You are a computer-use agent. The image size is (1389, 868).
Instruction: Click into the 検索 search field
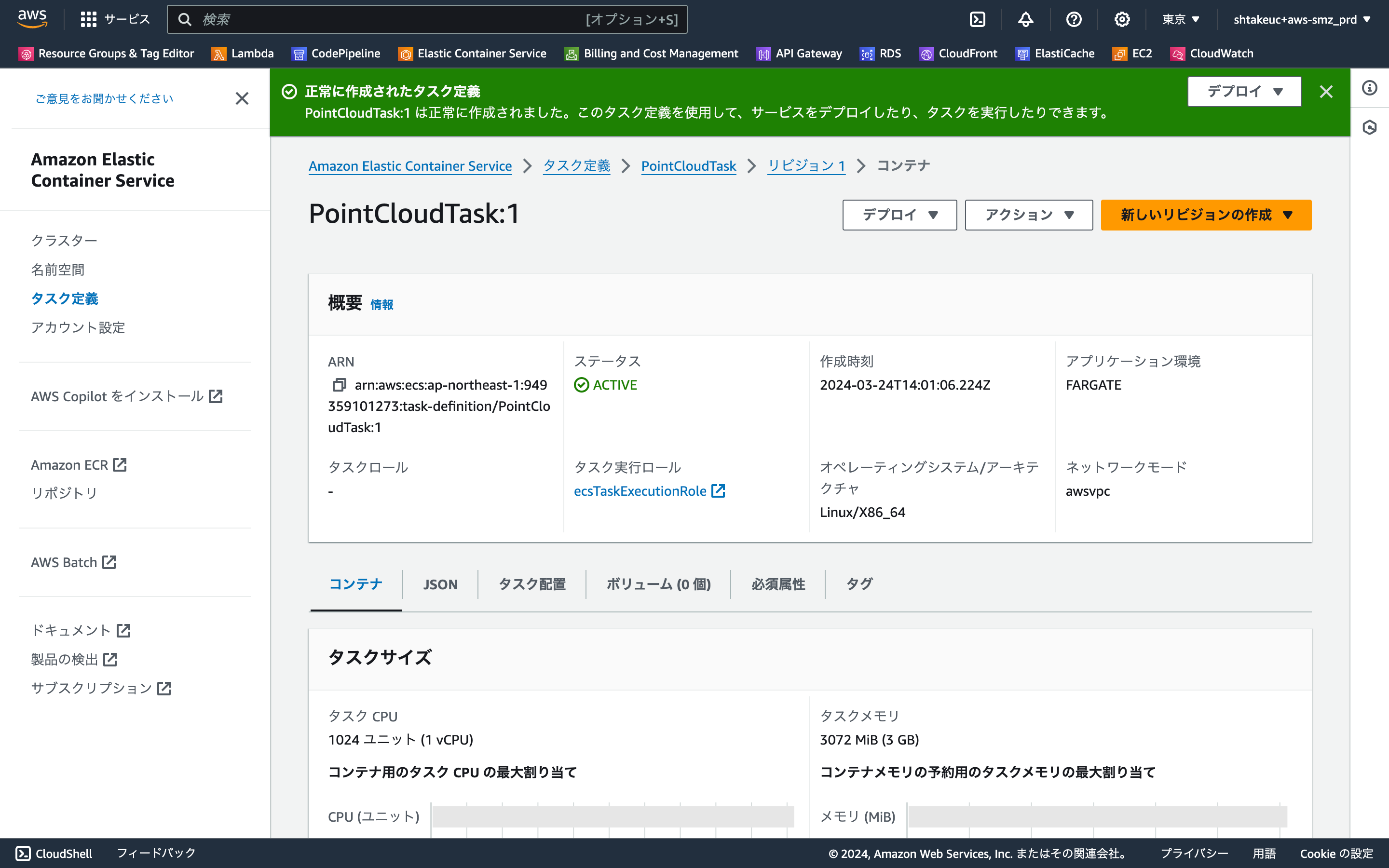click(427, 19)
